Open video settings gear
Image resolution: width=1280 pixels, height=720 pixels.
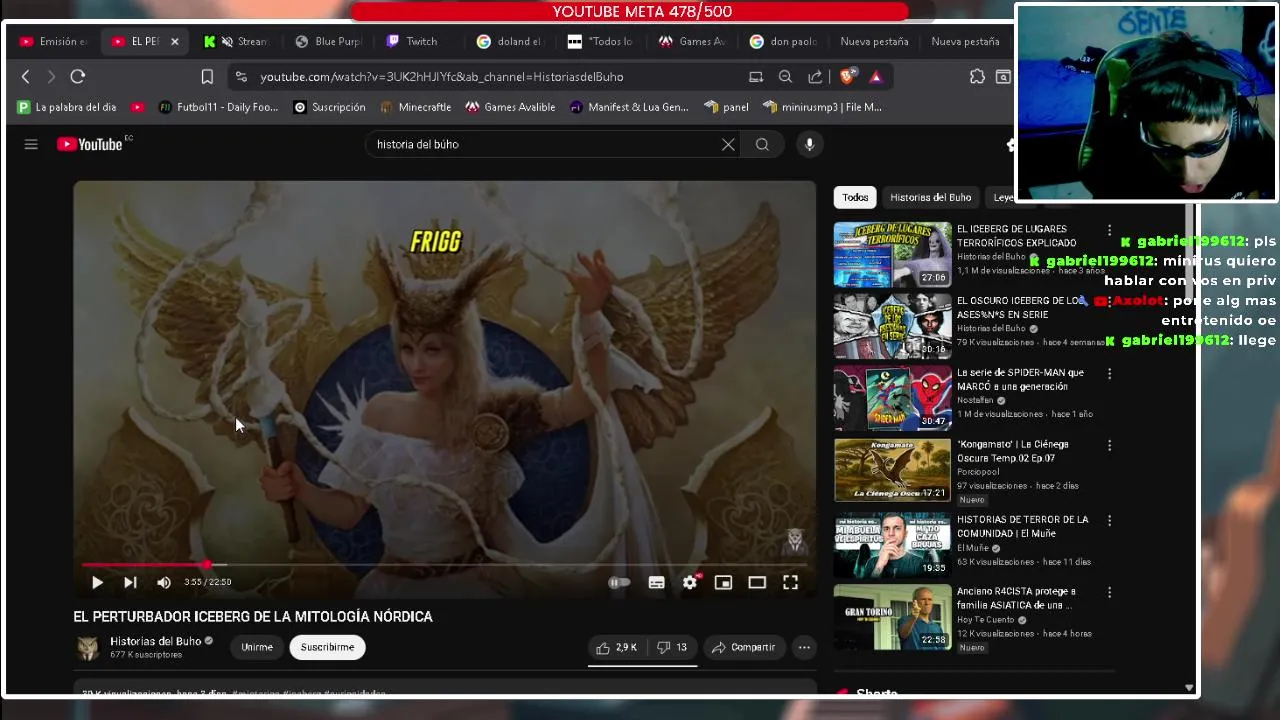coord(690,582)
